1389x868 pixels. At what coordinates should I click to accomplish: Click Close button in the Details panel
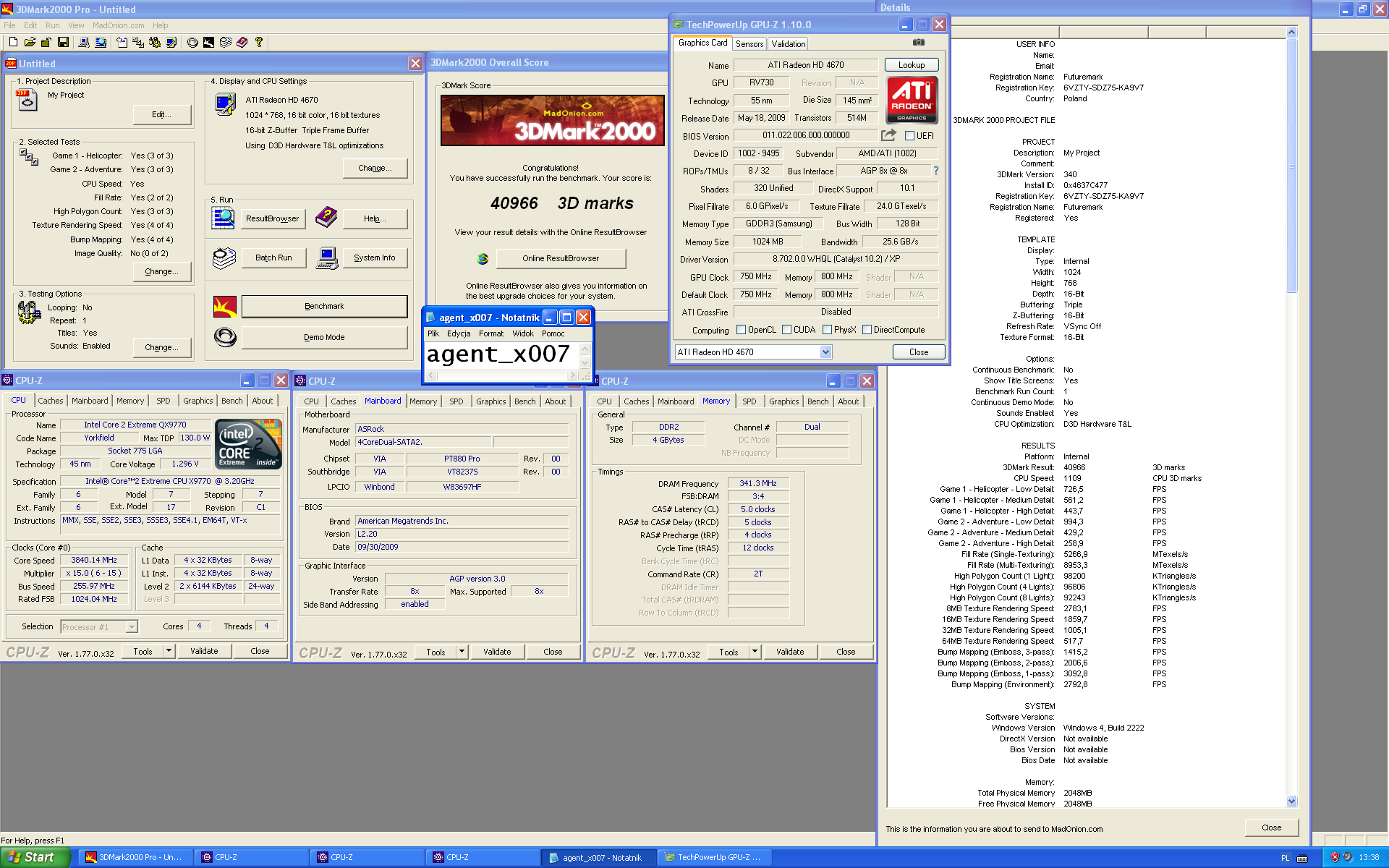(1271, 827)
